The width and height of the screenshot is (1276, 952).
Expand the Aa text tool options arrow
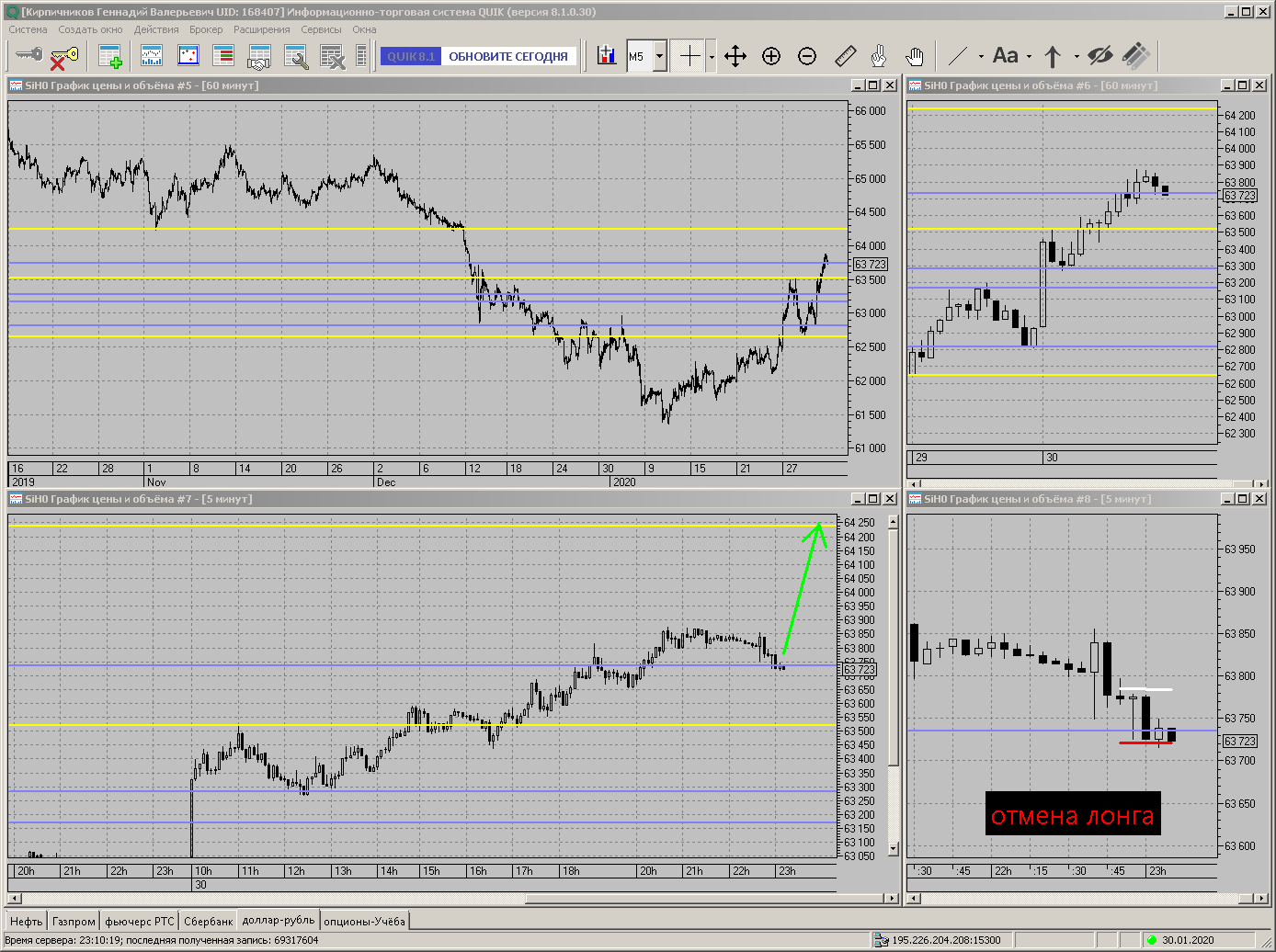[x=1029, y=56]
